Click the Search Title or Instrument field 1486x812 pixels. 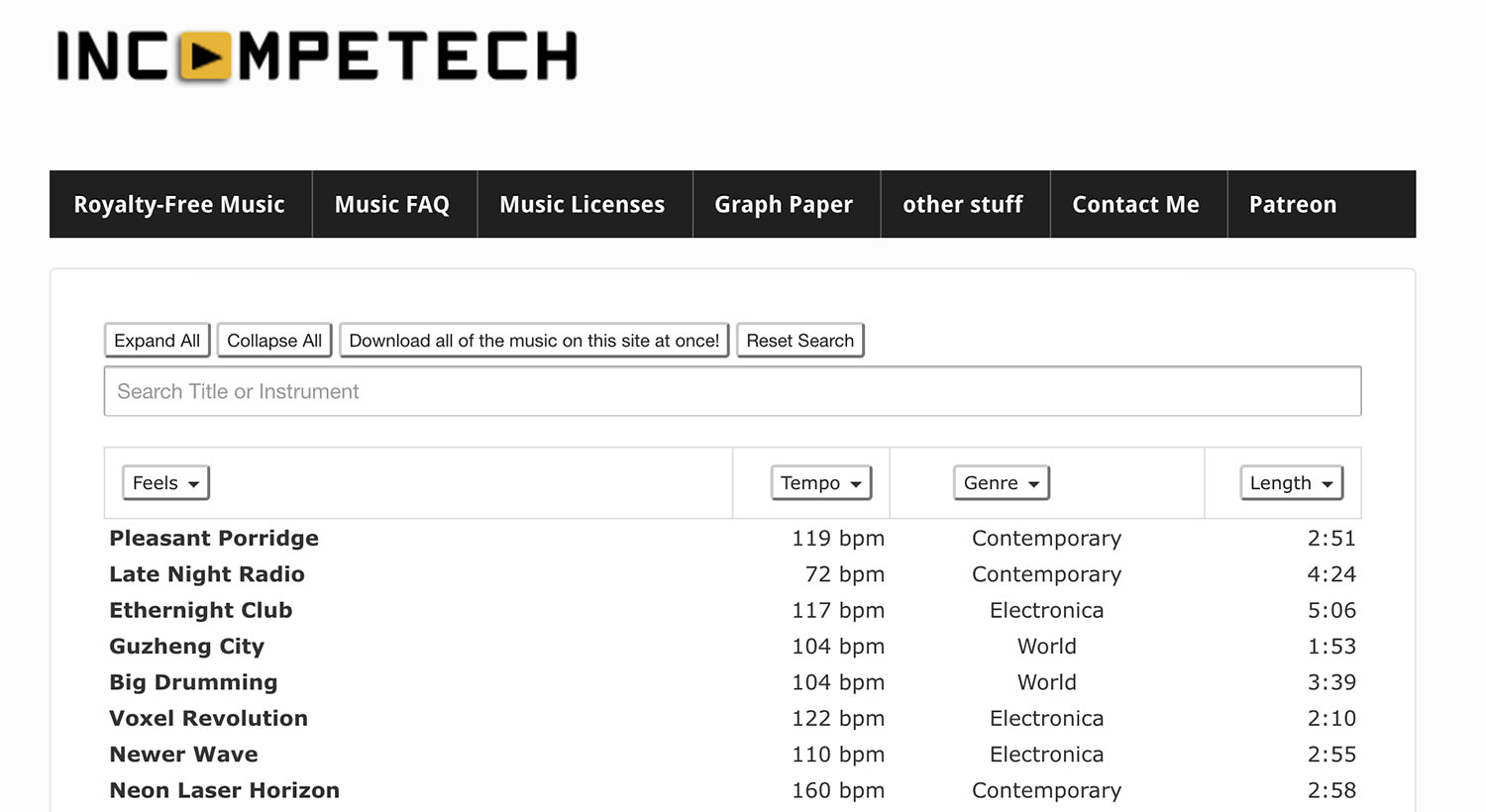pos(733,390)
